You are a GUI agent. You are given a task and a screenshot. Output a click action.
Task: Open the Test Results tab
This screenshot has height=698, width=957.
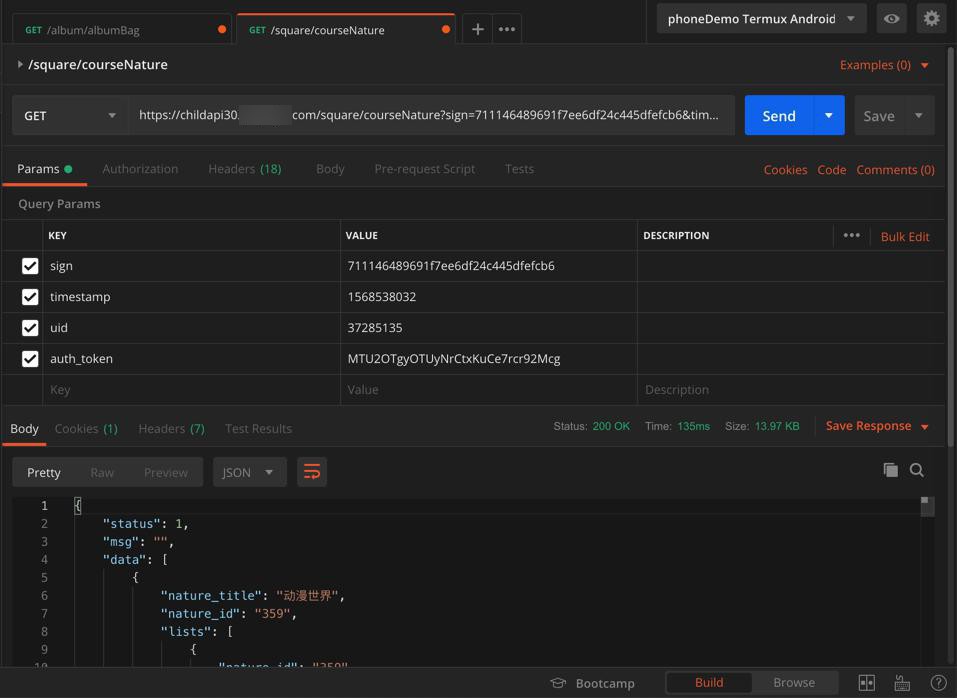click(x=258, y=429)
